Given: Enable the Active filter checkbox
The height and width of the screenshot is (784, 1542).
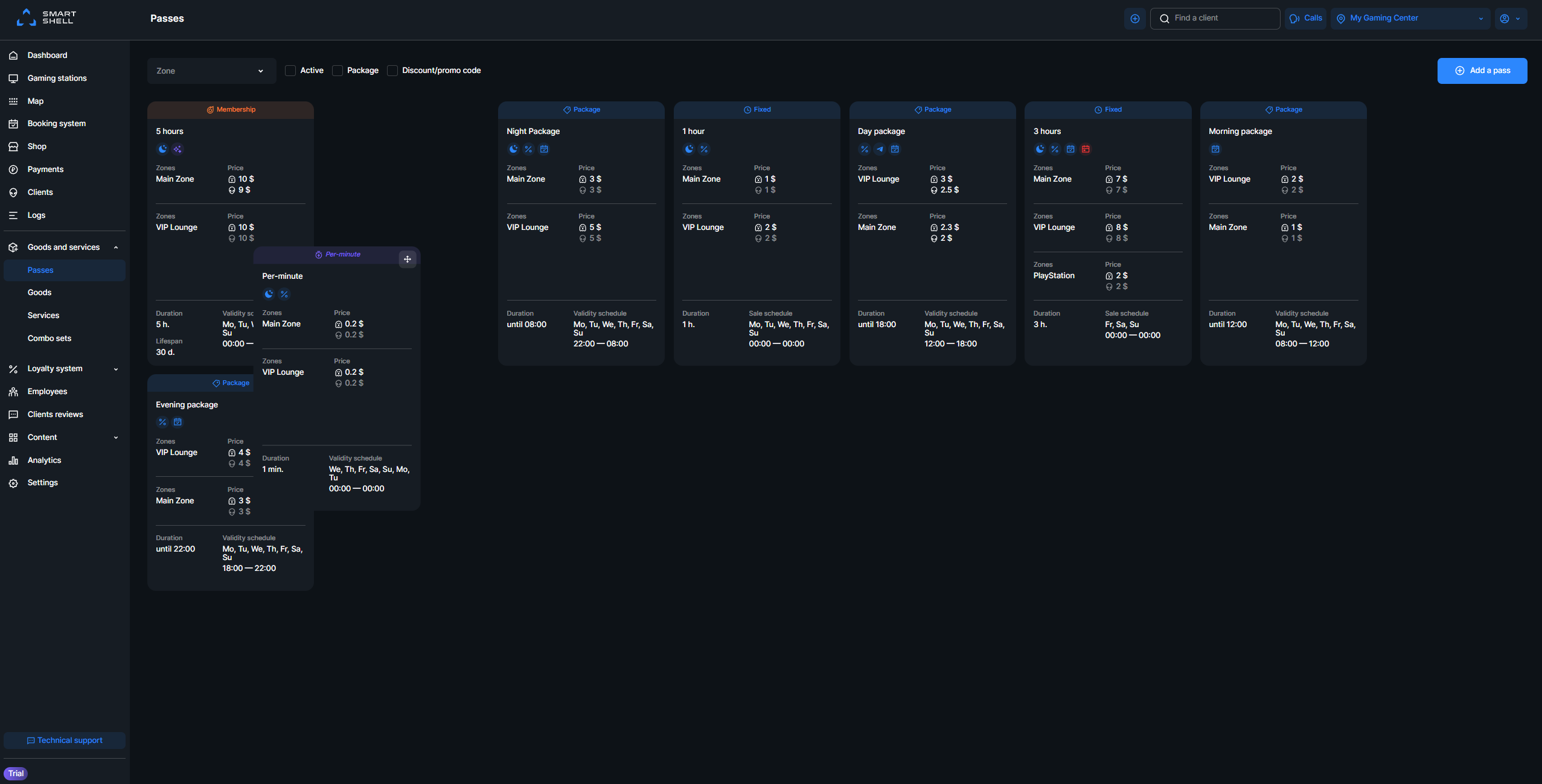Looking at the screenshot, I should (x=290, y=71).
